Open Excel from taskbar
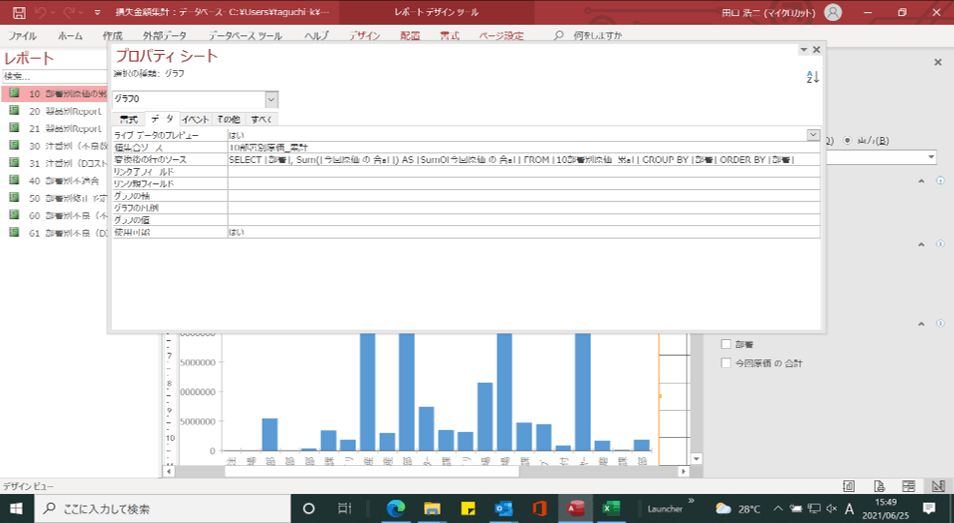 click(611, 508)
